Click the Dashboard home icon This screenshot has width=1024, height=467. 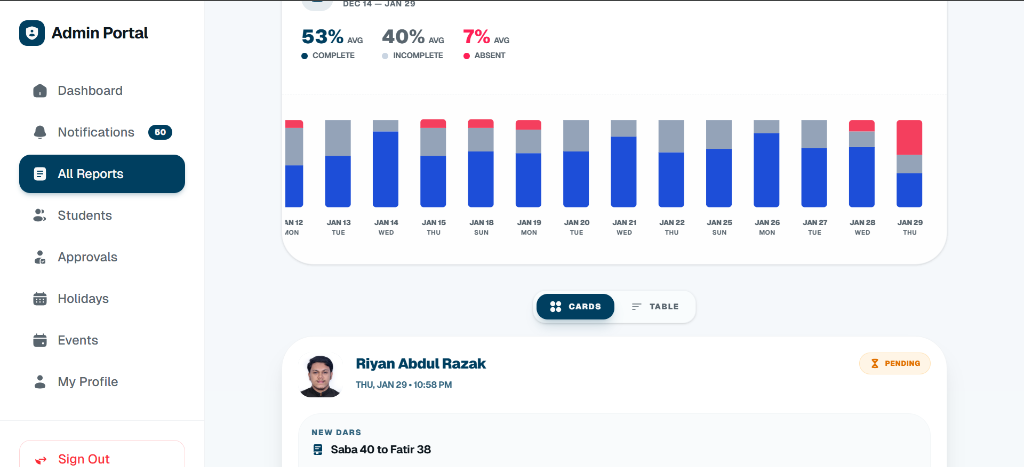click(40, 91)
